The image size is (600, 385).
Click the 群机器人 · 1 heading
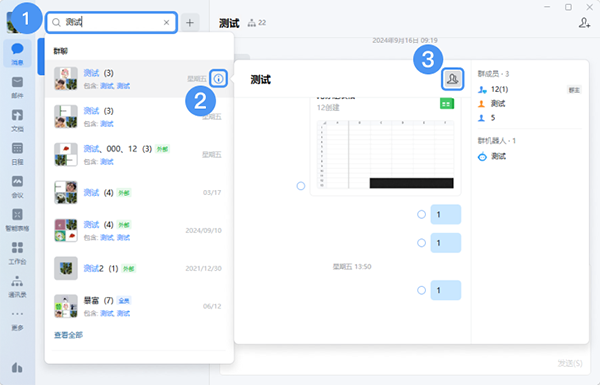(497, 141)
